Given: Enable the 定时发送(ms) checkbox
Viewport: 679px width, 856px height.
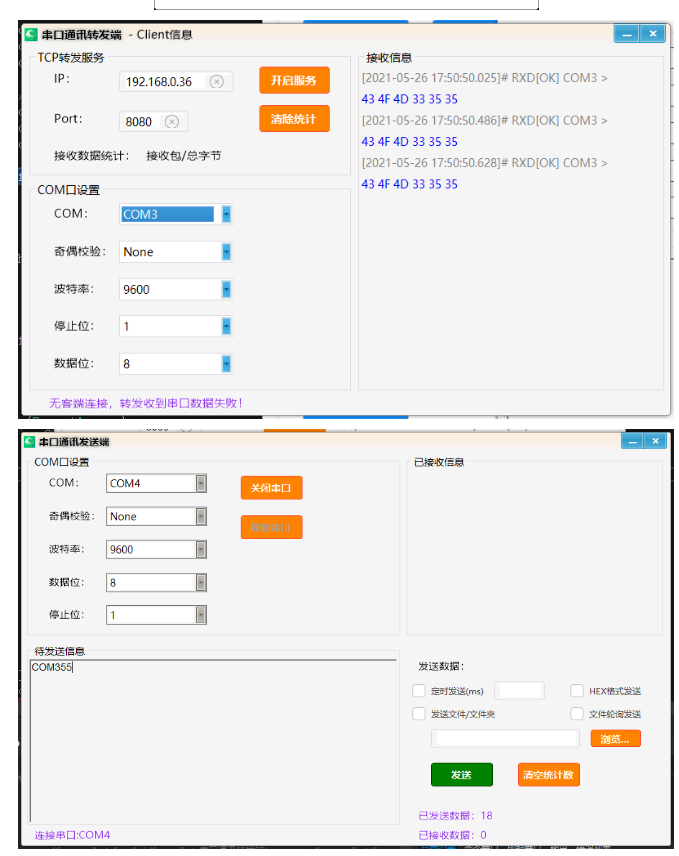Looking at the screenshot, I should tap(419, 691).
